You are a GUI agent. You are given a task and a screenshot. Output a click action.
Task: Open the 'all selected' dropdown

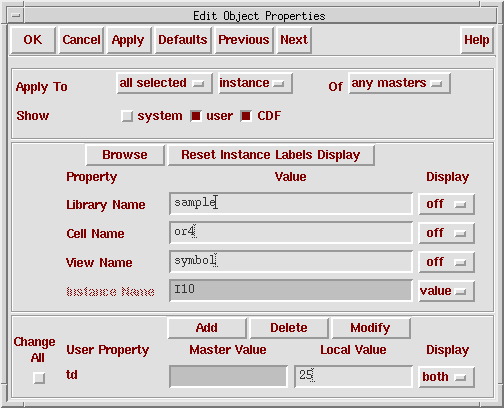[164, 83]
